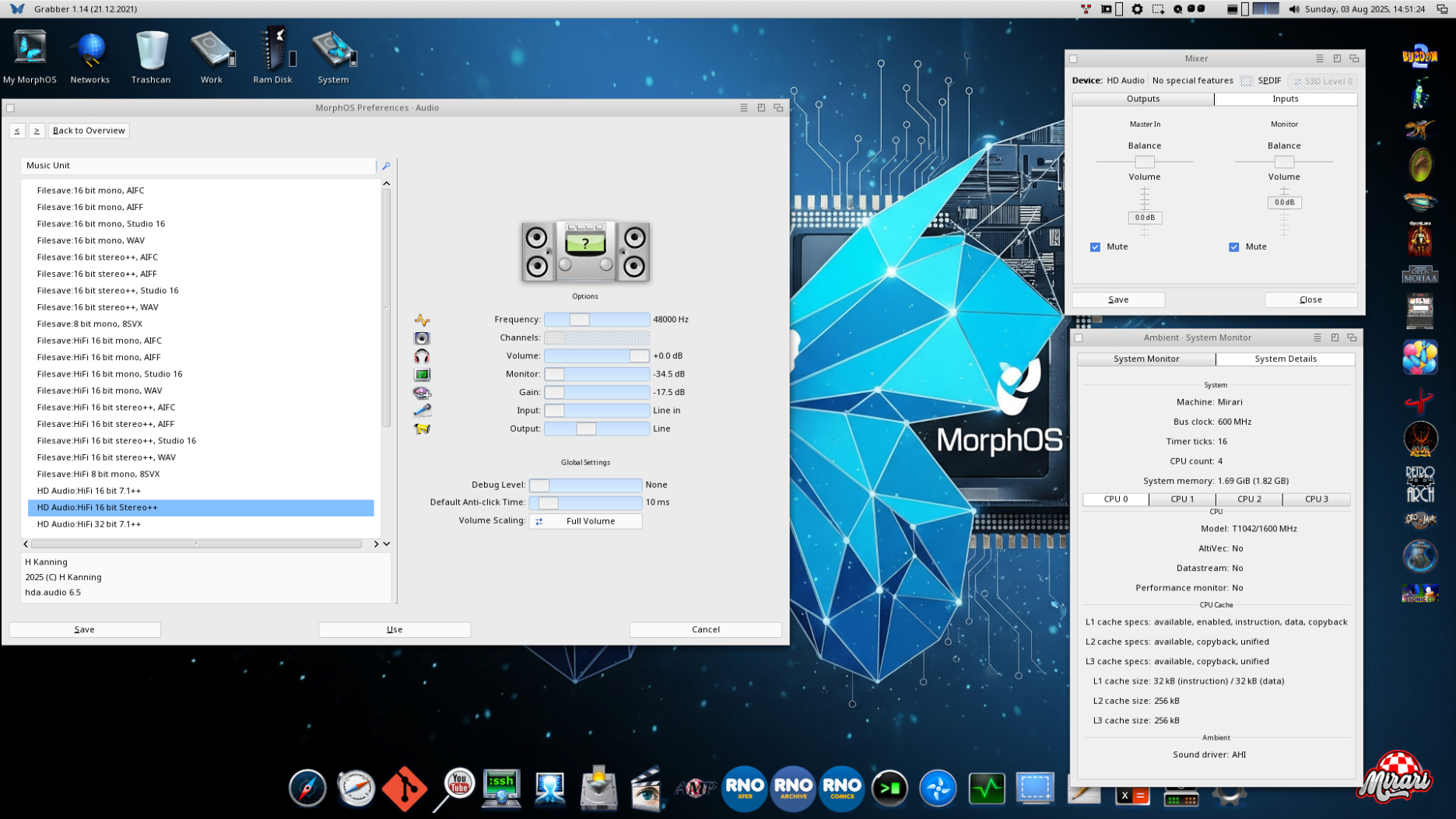Launch the AMP player dock icon
This screenshot has height=819, width=1456.
point(695,788)
